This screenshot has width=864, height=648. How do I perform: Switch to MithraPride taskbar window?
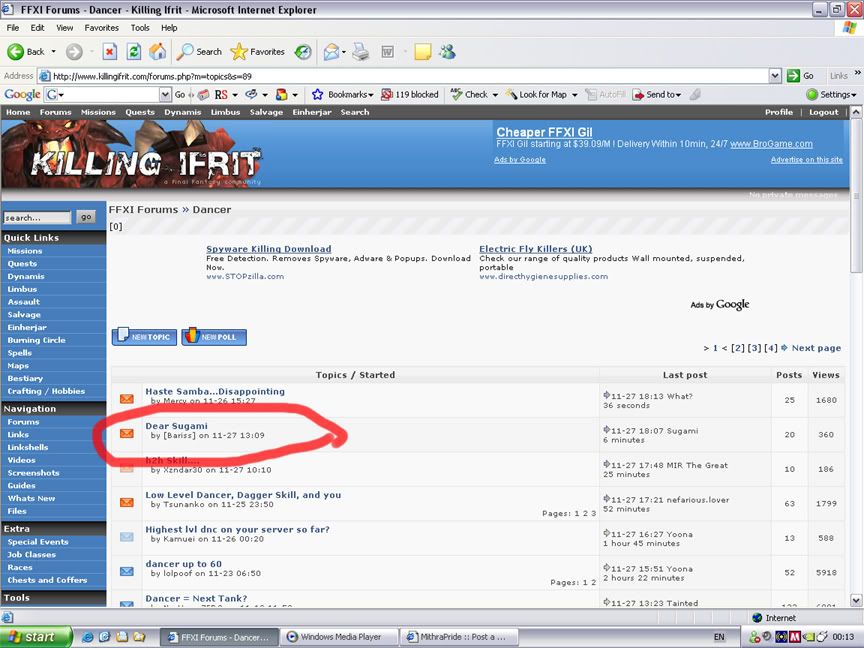pos(460,637)
